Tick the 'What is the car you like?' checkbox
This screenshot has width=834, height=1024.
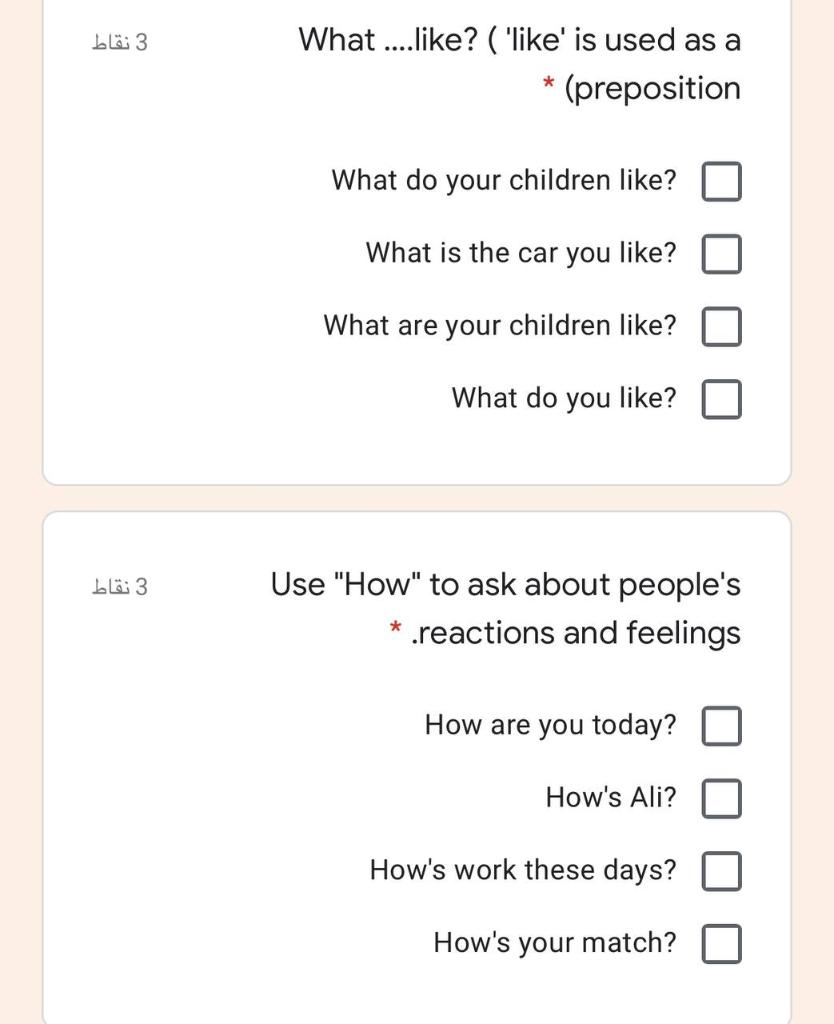(721, 253)
